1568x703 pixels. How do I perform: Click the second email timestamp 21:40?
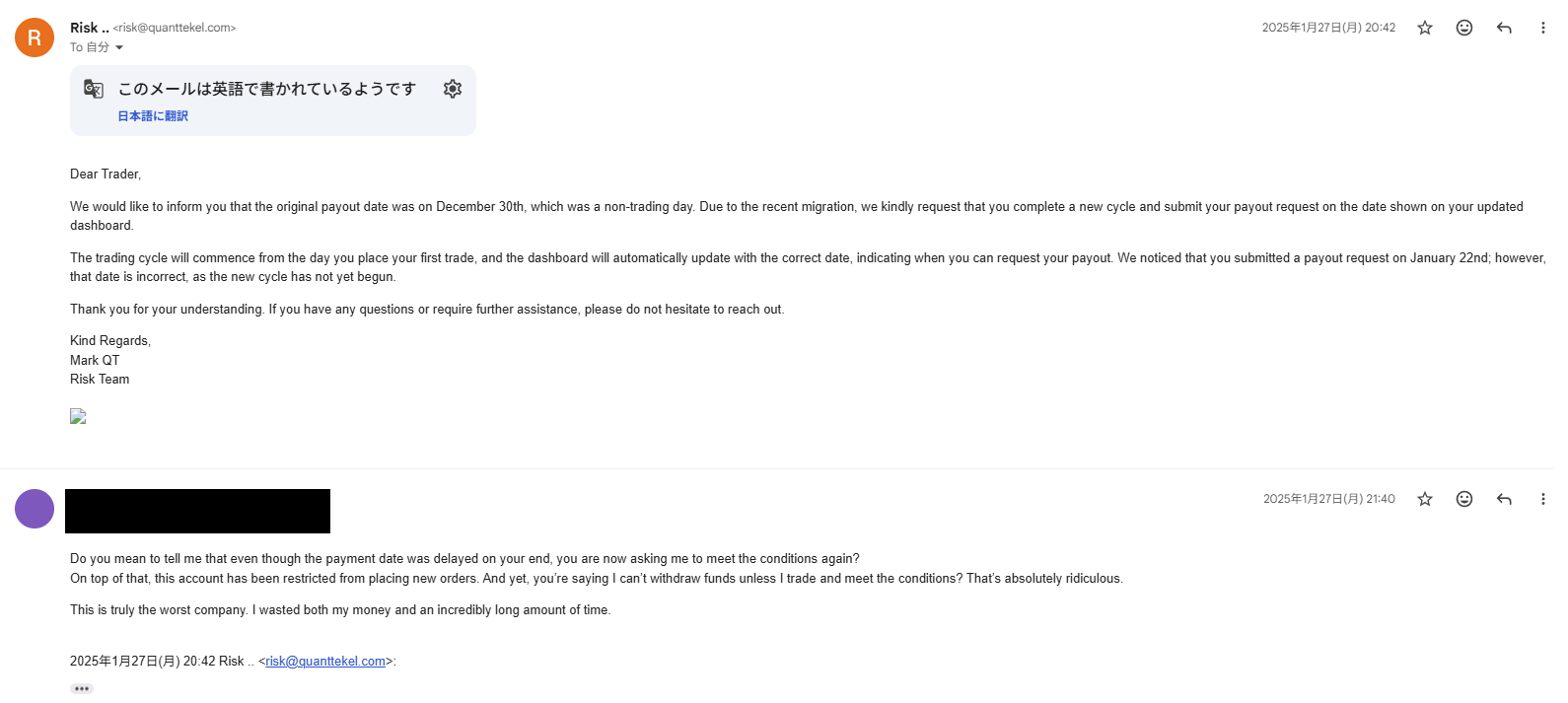[x=1328, y=499]
